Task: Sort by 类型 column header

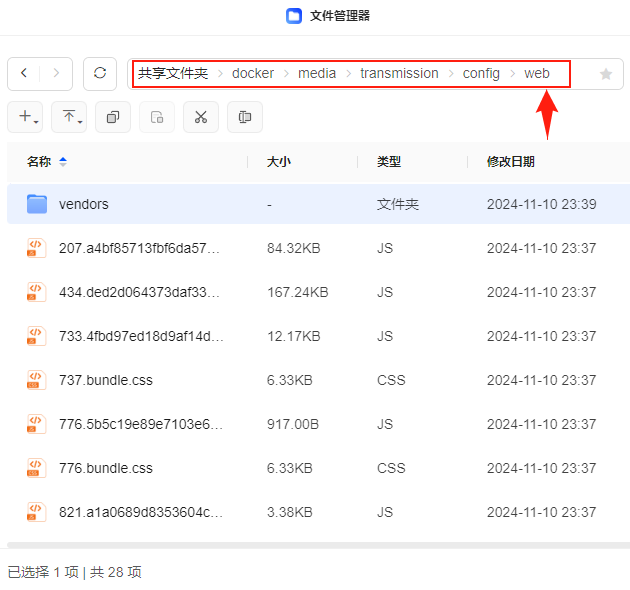Action: point(389,162)
